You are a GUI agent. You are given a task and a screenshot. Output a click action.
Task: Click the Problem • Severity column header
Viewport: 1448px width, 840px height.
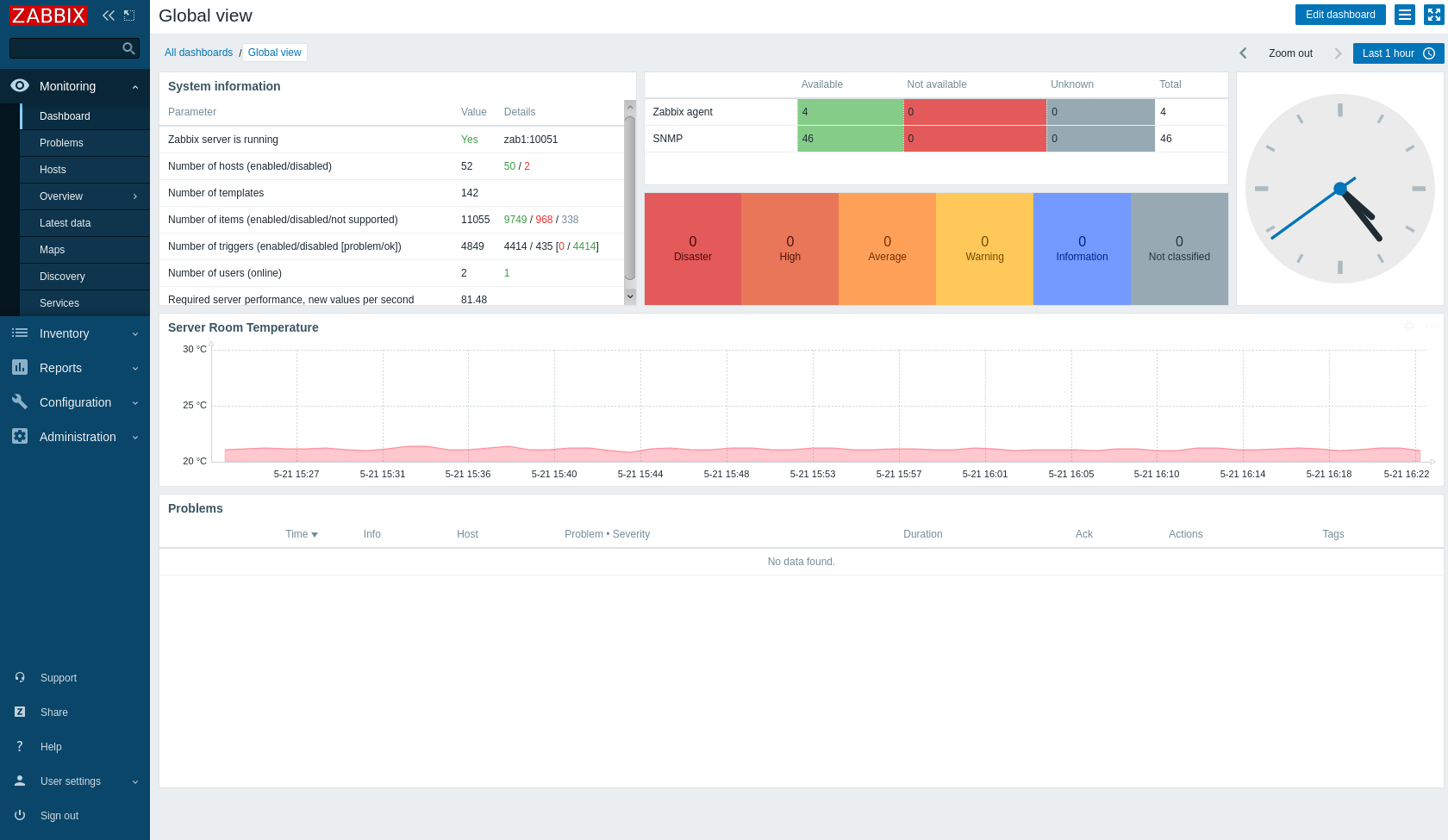click(607, 534)
